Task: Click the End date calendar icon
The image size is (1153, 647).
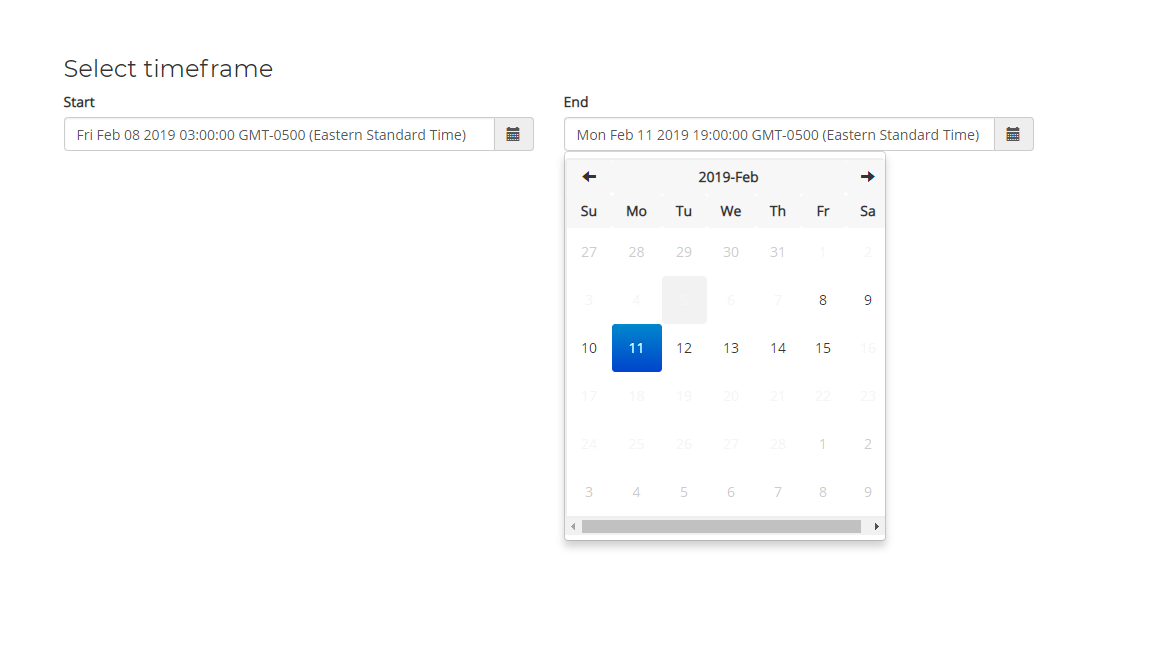Action: coord(1013,134)
